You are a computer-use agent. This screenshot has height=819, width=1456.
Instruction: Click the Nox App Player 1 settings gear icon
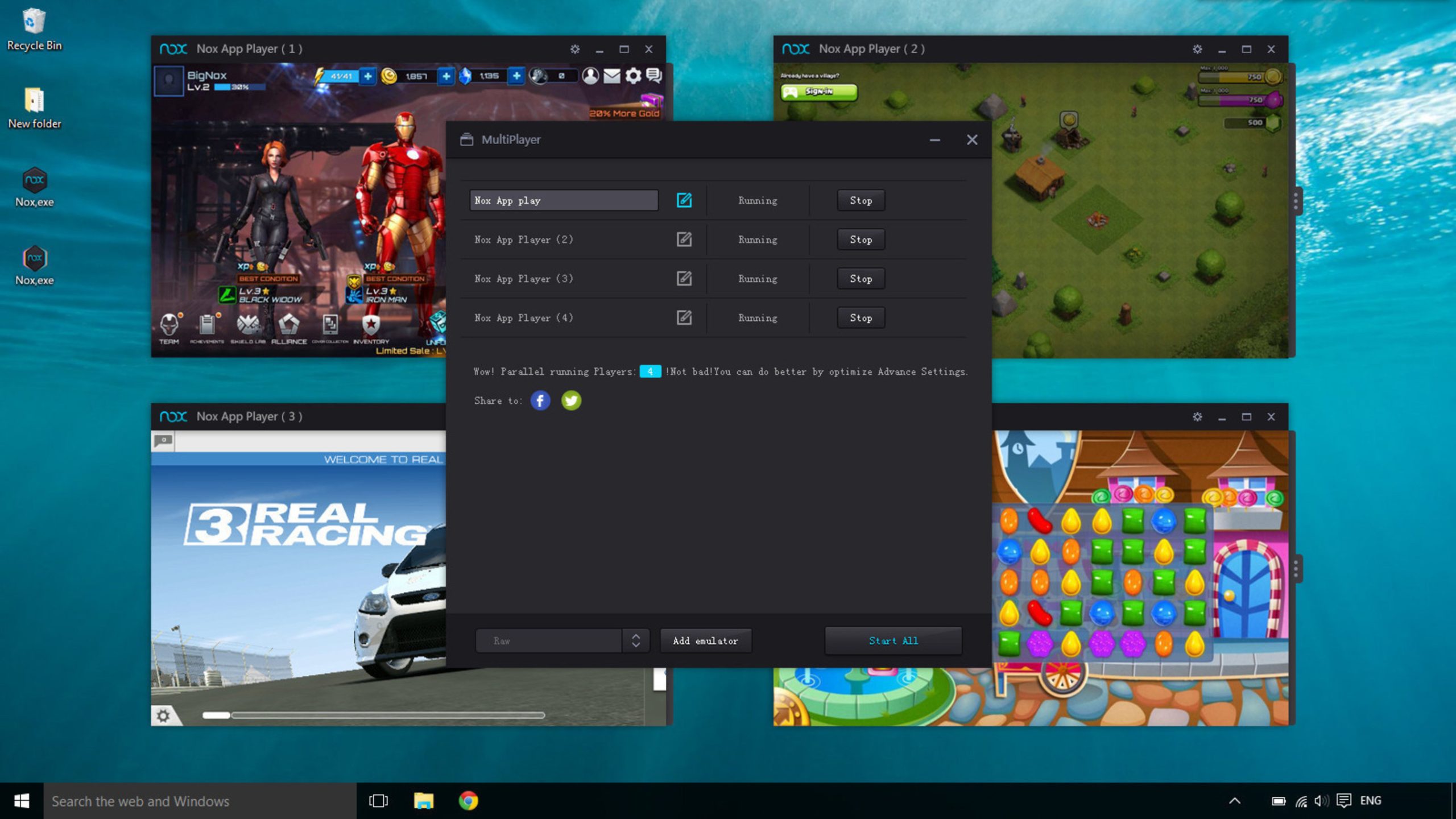click(x=574, y=48)
